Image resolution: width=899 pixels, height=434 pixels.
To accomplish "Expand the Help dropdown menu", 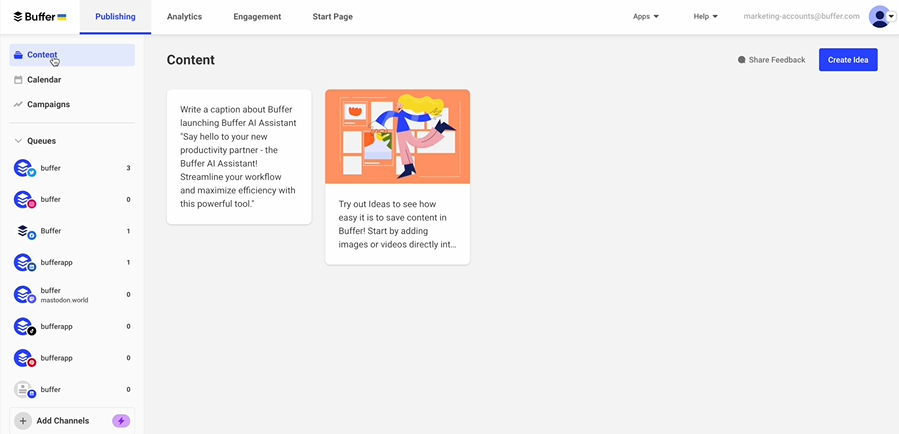I will click(x=705, y=17).
